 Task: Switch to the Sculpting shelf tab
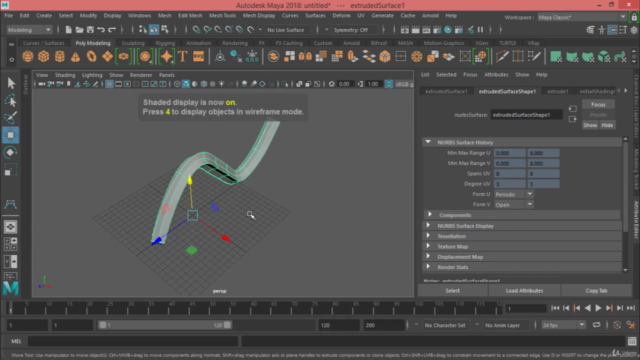click(x=133, y=43)
